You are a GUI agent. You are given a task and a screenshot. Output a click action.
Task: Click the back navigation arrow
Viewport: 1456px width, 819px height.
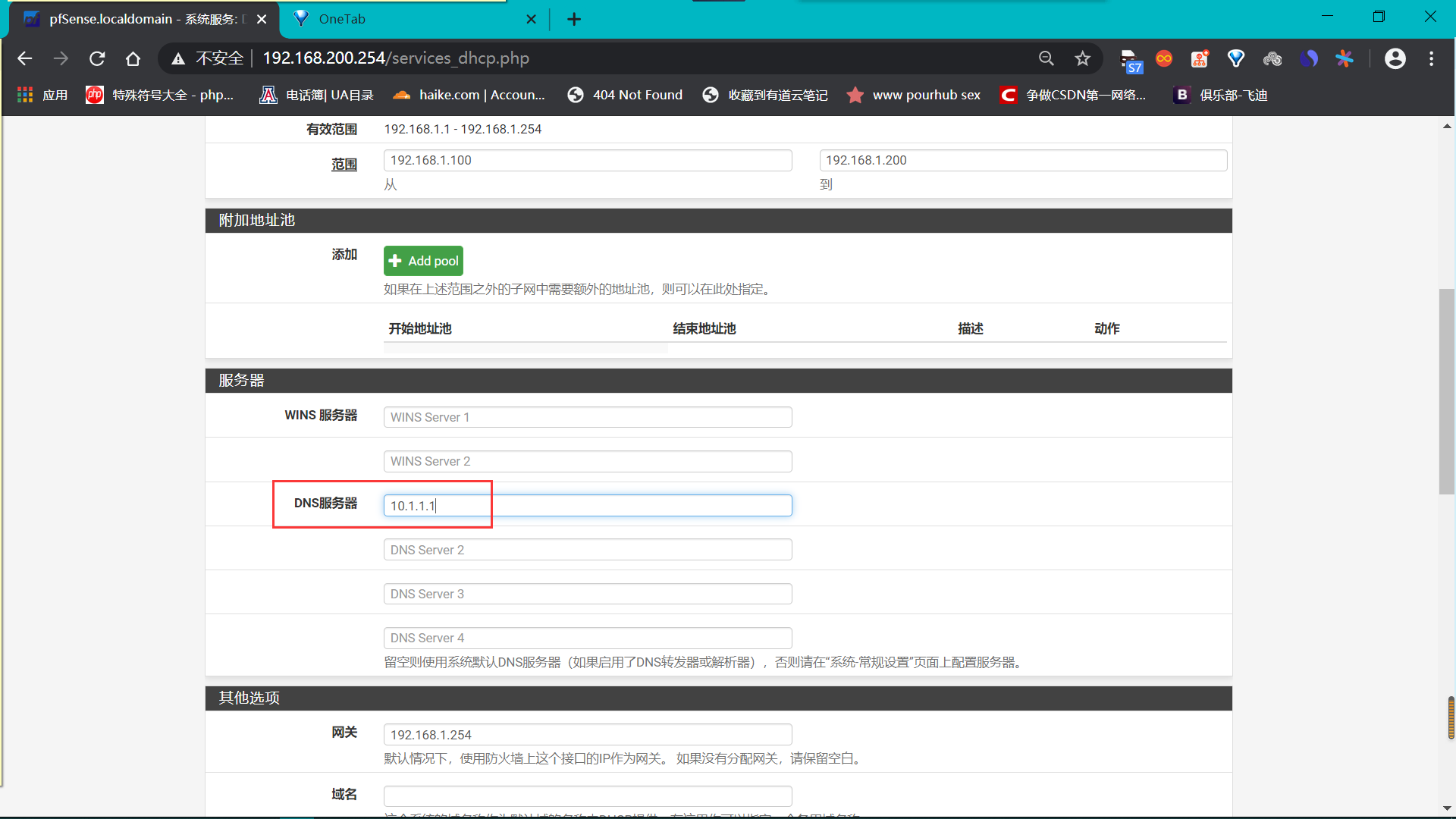tap(25, 58)
